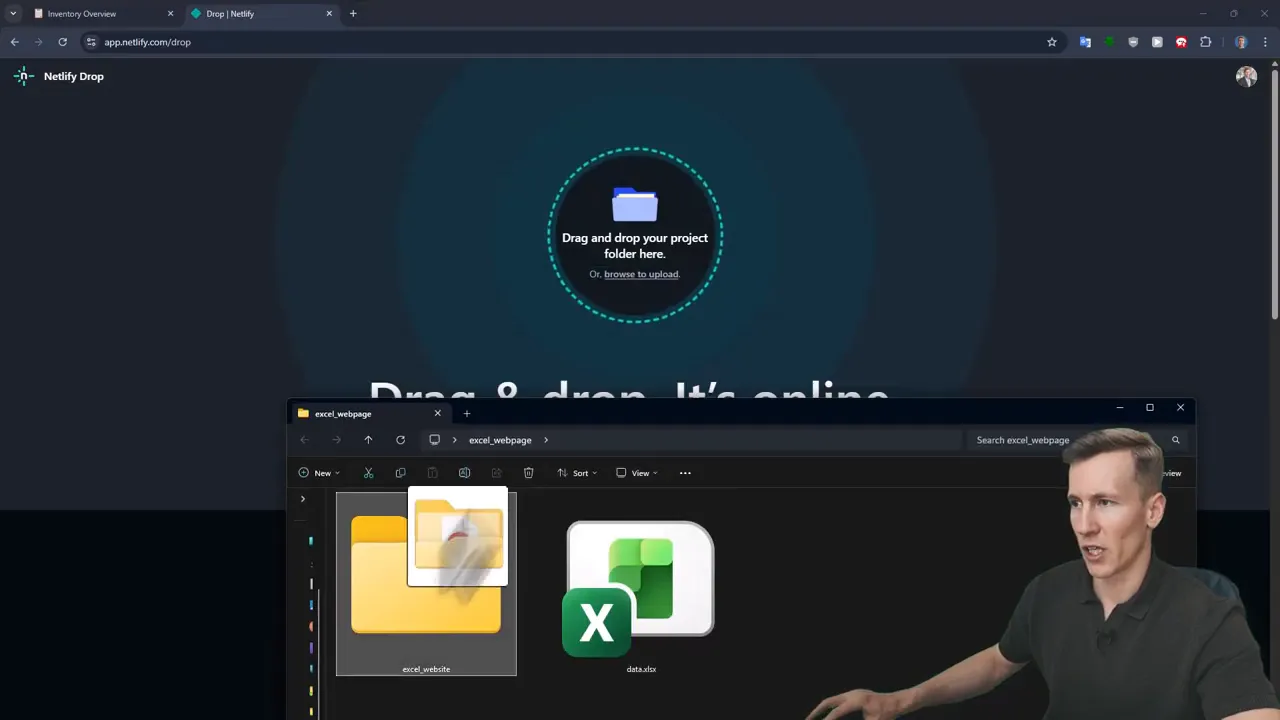The height and width of the screenshot is (720, 1280).
Task: Click the Share icon in File Explorer toolbar
Action: click(496, 472)
